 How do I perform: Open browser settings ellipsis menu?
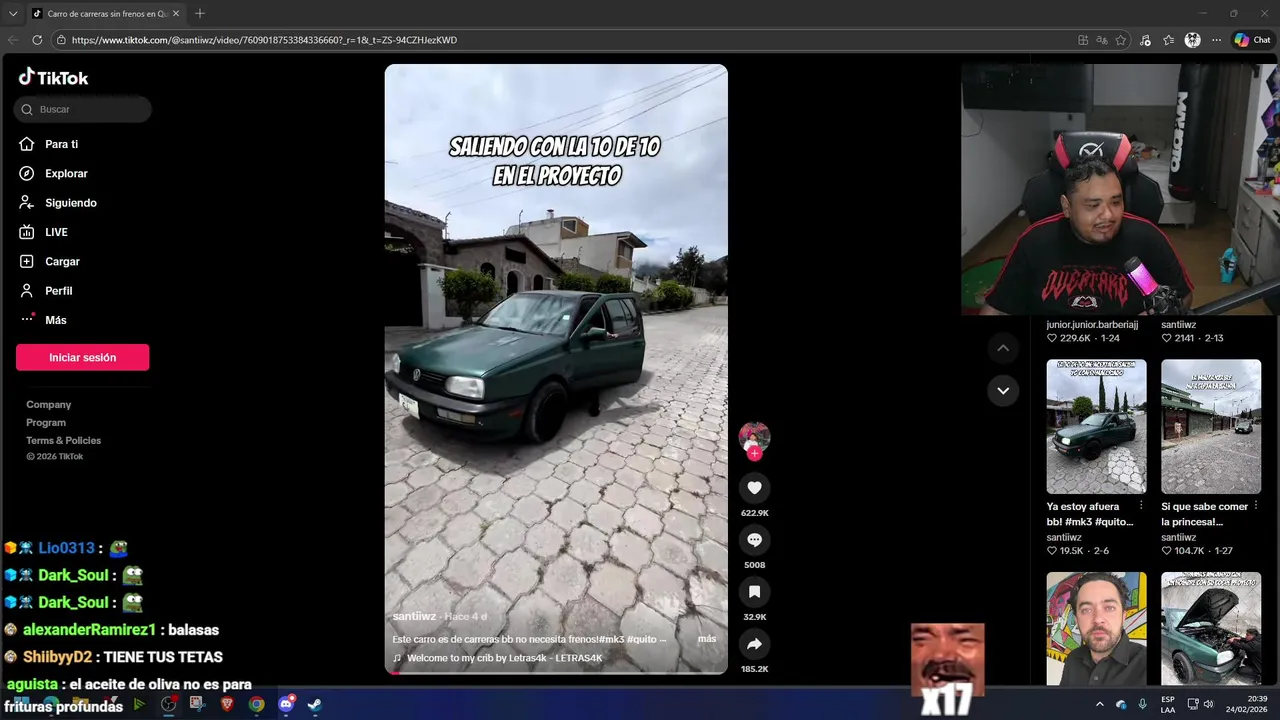pyautogui.click(x=1216, y=40)
